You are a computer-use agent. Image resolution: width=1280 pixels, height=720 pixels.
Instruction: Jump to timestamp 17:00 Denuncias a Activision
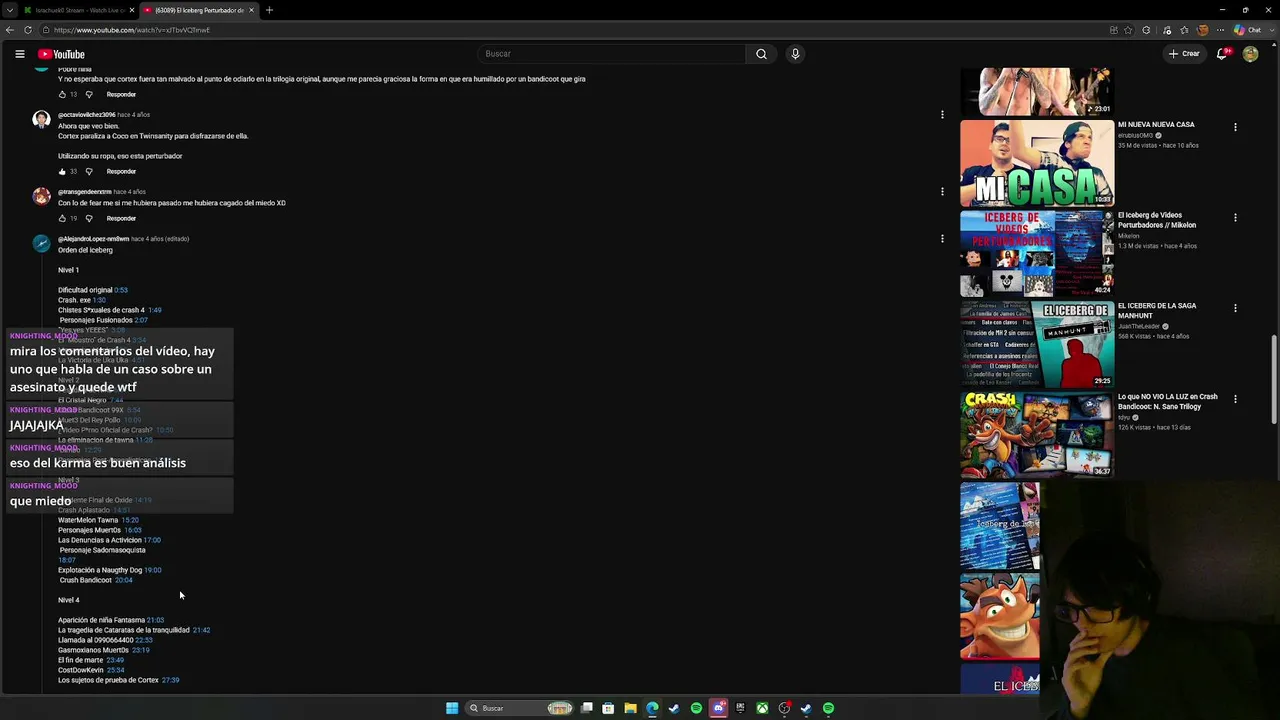pos(151,540)
